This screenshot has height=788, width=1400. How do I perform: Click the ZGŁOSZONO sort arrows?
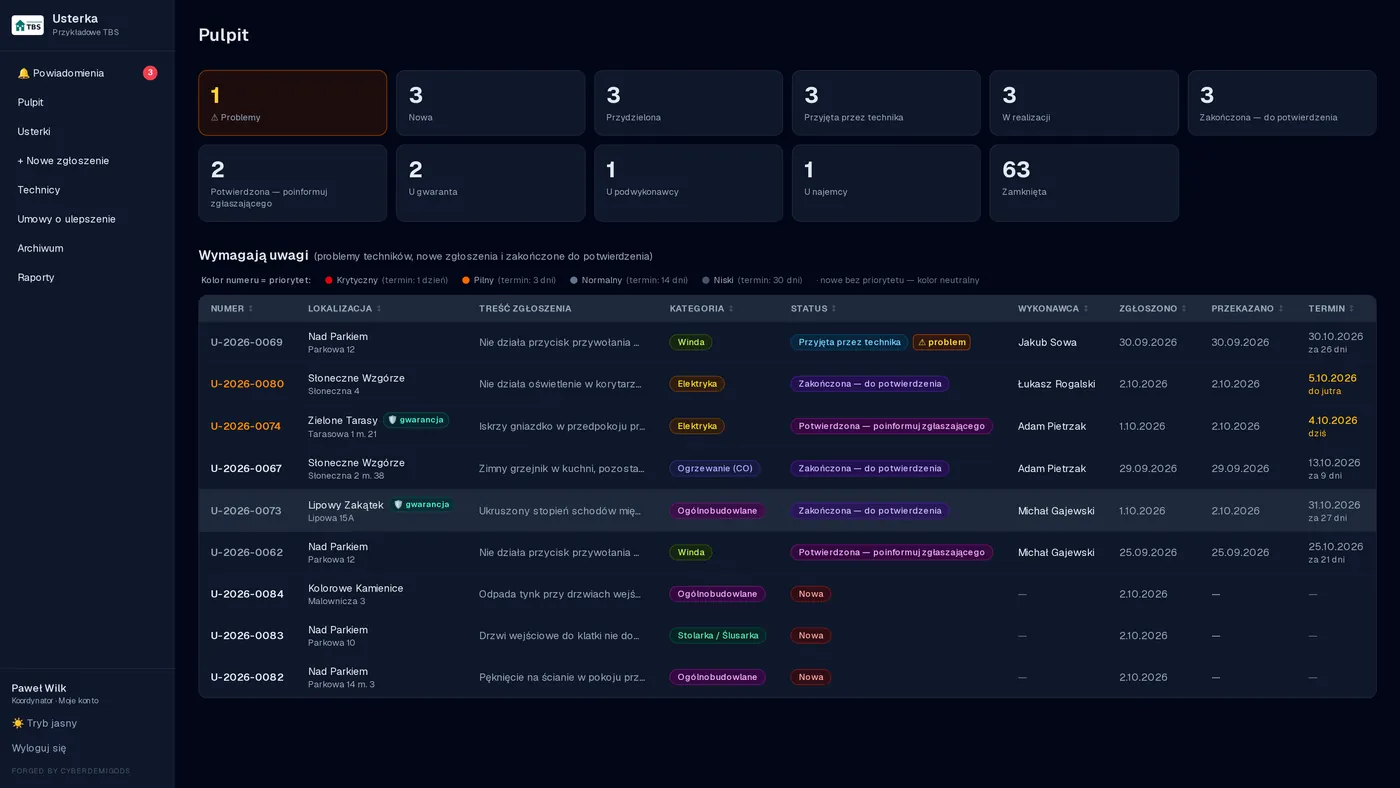[x=1184, y=309]
